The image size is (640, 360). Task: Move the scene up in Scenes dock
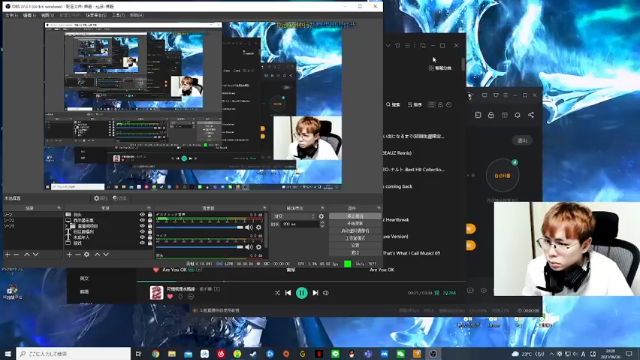[x=27, y=254]
